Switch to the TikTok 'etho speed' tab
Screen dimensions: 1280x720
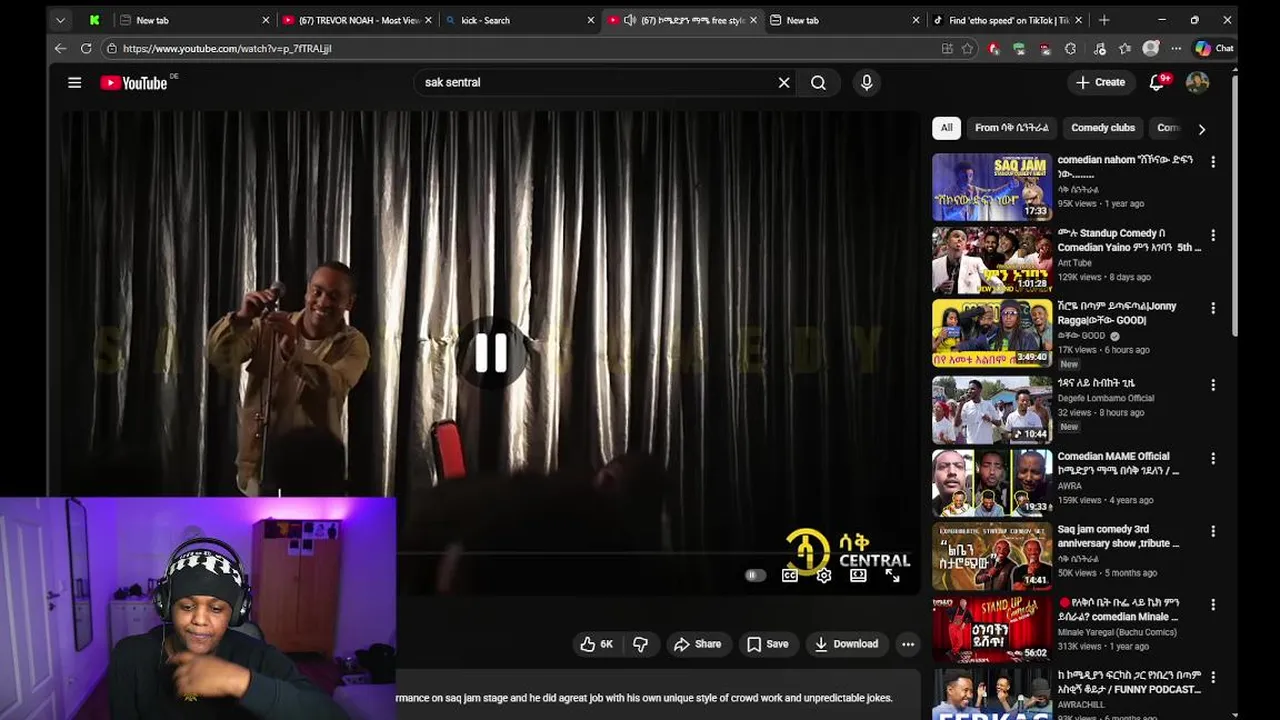pyautogui.click(x=1006, y=20)
